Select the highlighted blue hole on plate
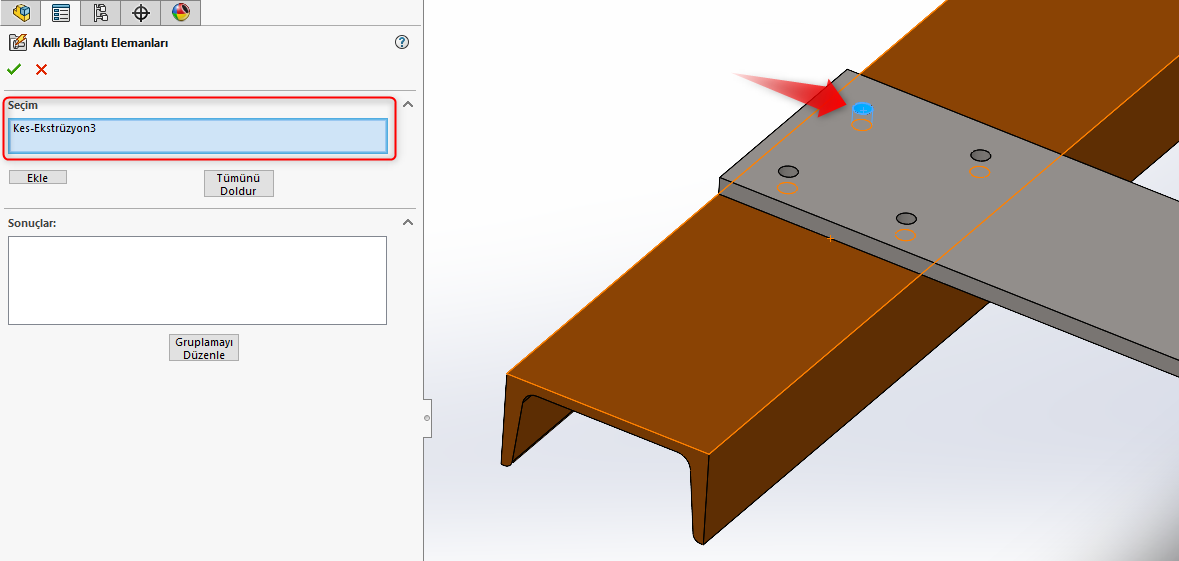The height and width of the screenshot is (561, 1179). (x=862, y=108)
